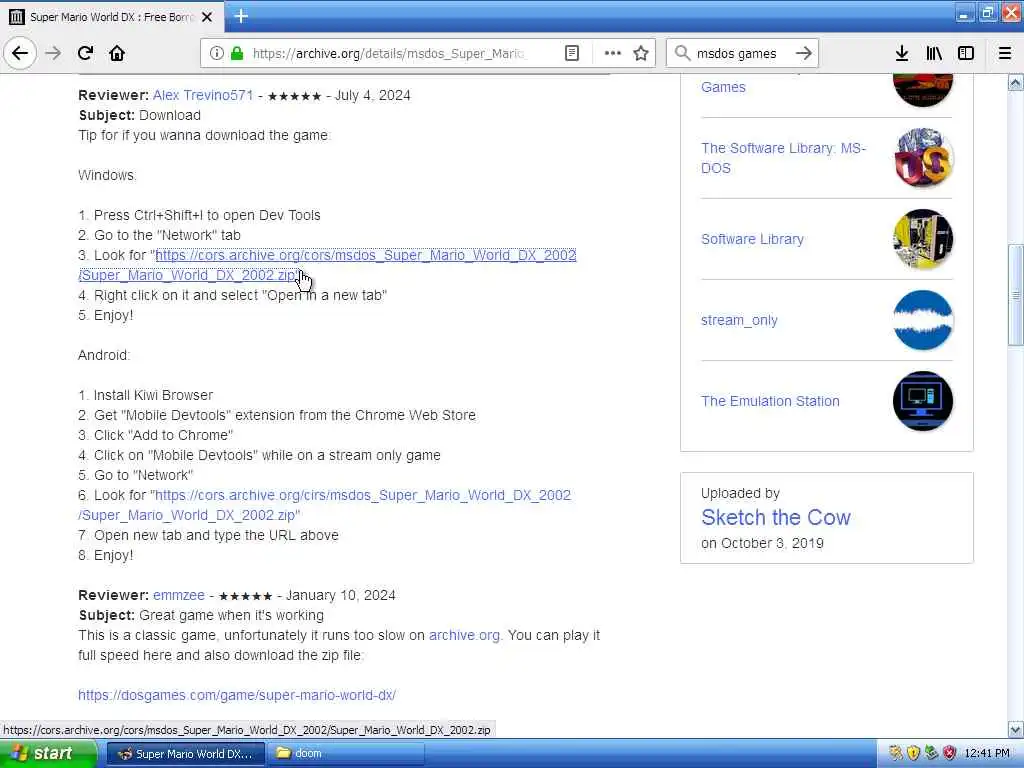Viewport: 1024px width, 768px height.
Task: Click the stream_only waveform thumbnail
Action: [923, 320]
